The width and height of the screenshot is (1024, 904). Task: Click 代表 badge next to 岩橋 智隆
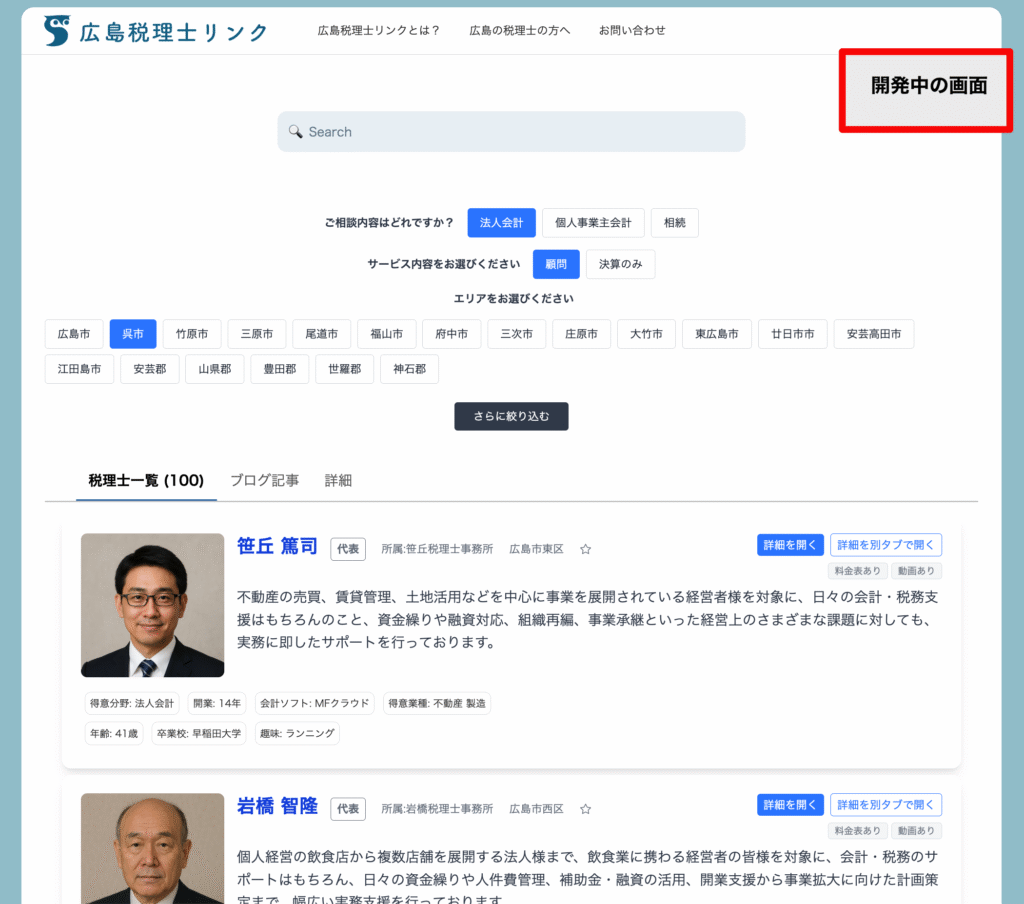click(x=348, y=809)
